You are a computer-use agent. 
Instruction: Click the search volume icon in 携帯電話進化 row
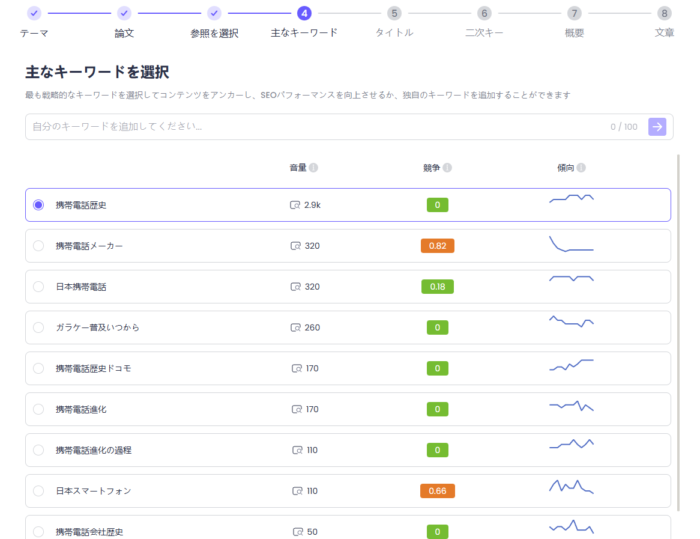tap(297, 409)
